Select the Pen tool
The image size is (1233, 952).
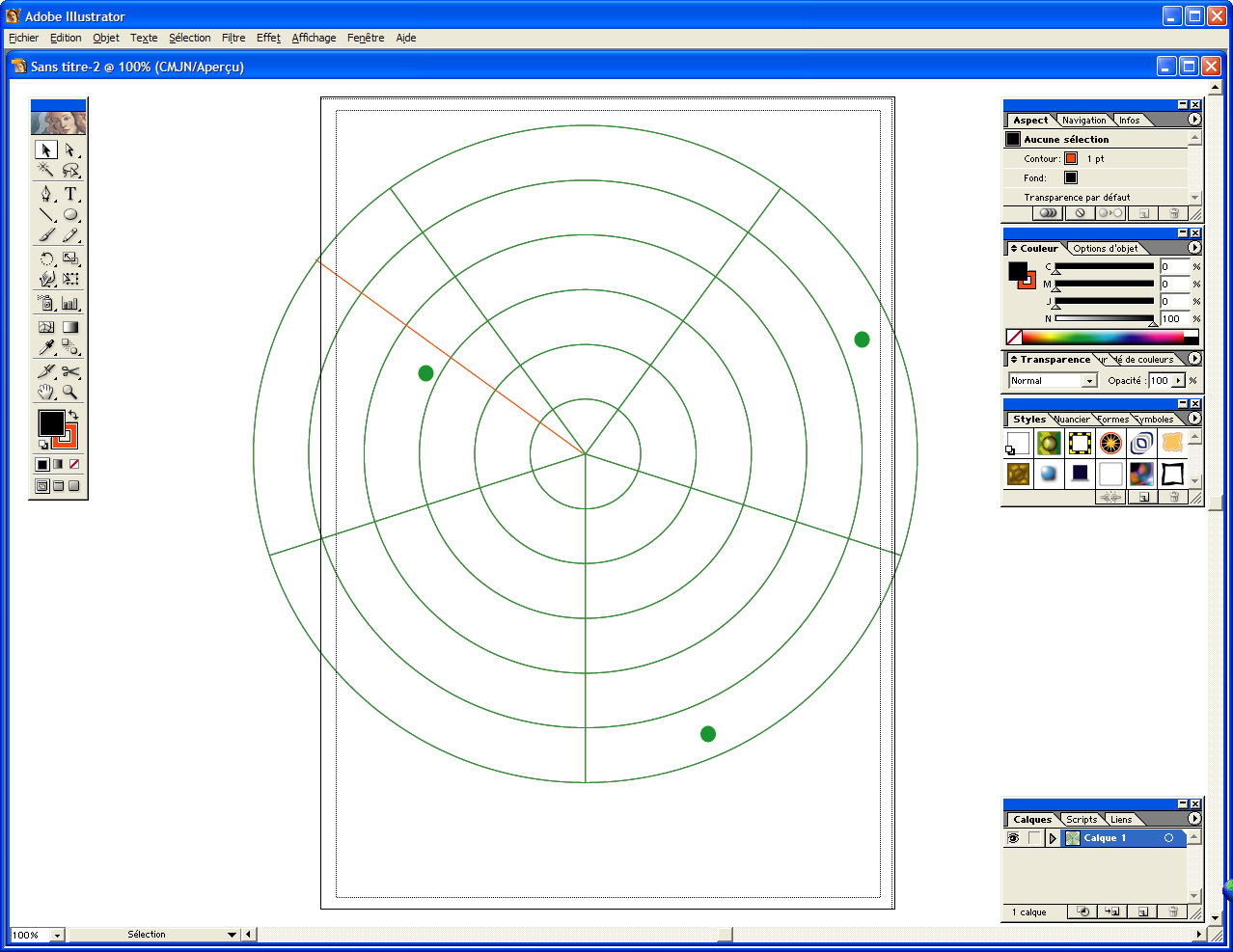point(46,193)
